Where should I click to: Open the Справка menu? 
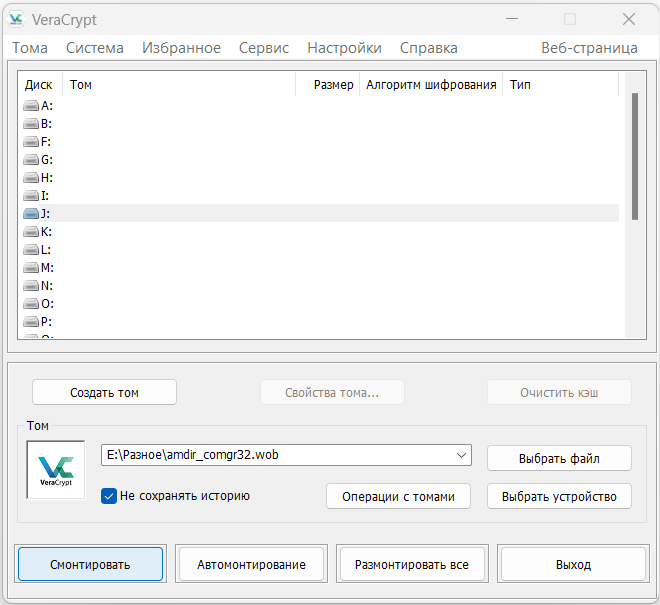[428, 48]
